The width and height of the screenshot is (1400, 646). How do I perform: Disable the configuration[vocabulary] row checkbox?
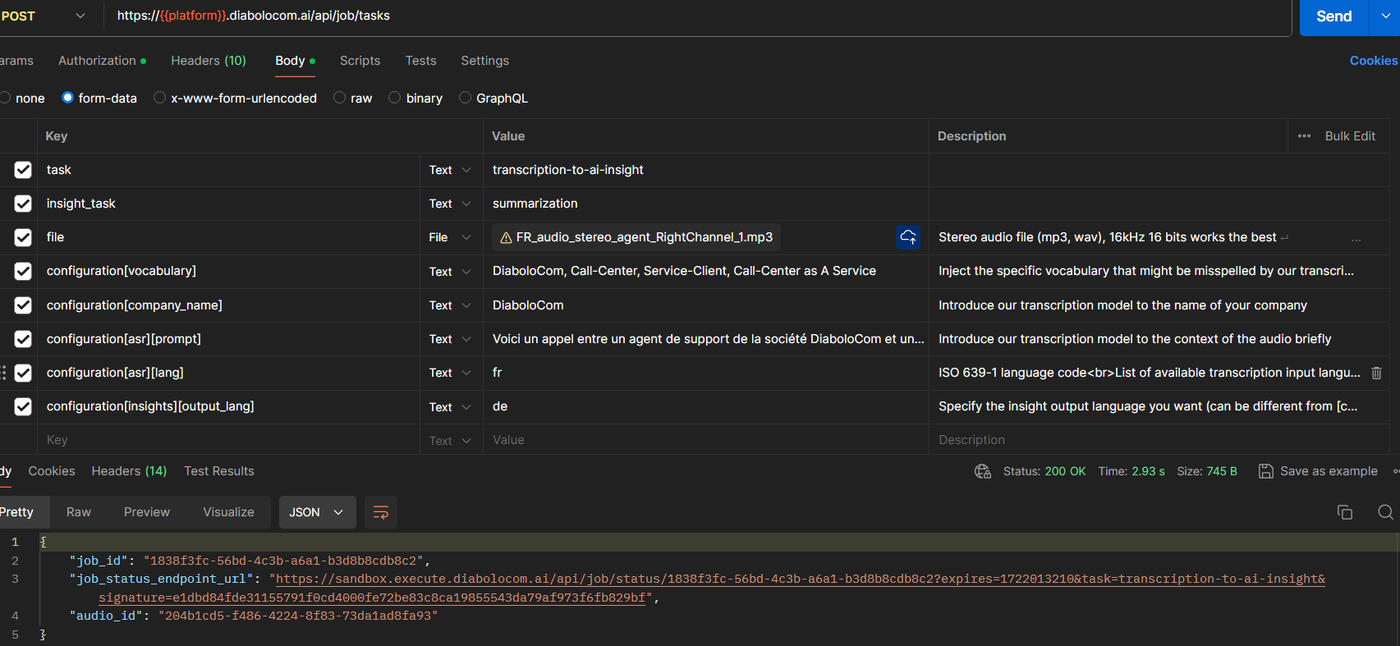[23, 272]
